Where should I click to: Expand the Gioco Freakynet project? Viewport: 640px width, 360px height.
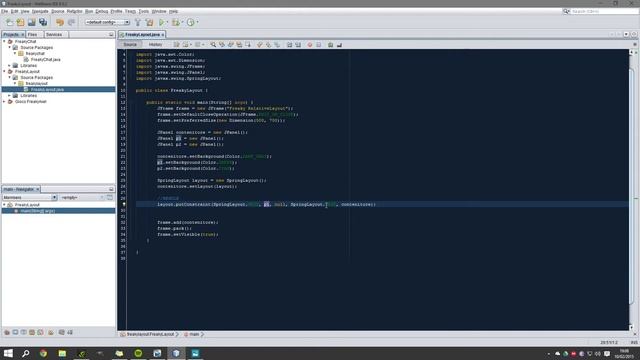pyautogui.click(x=4, y=101)
